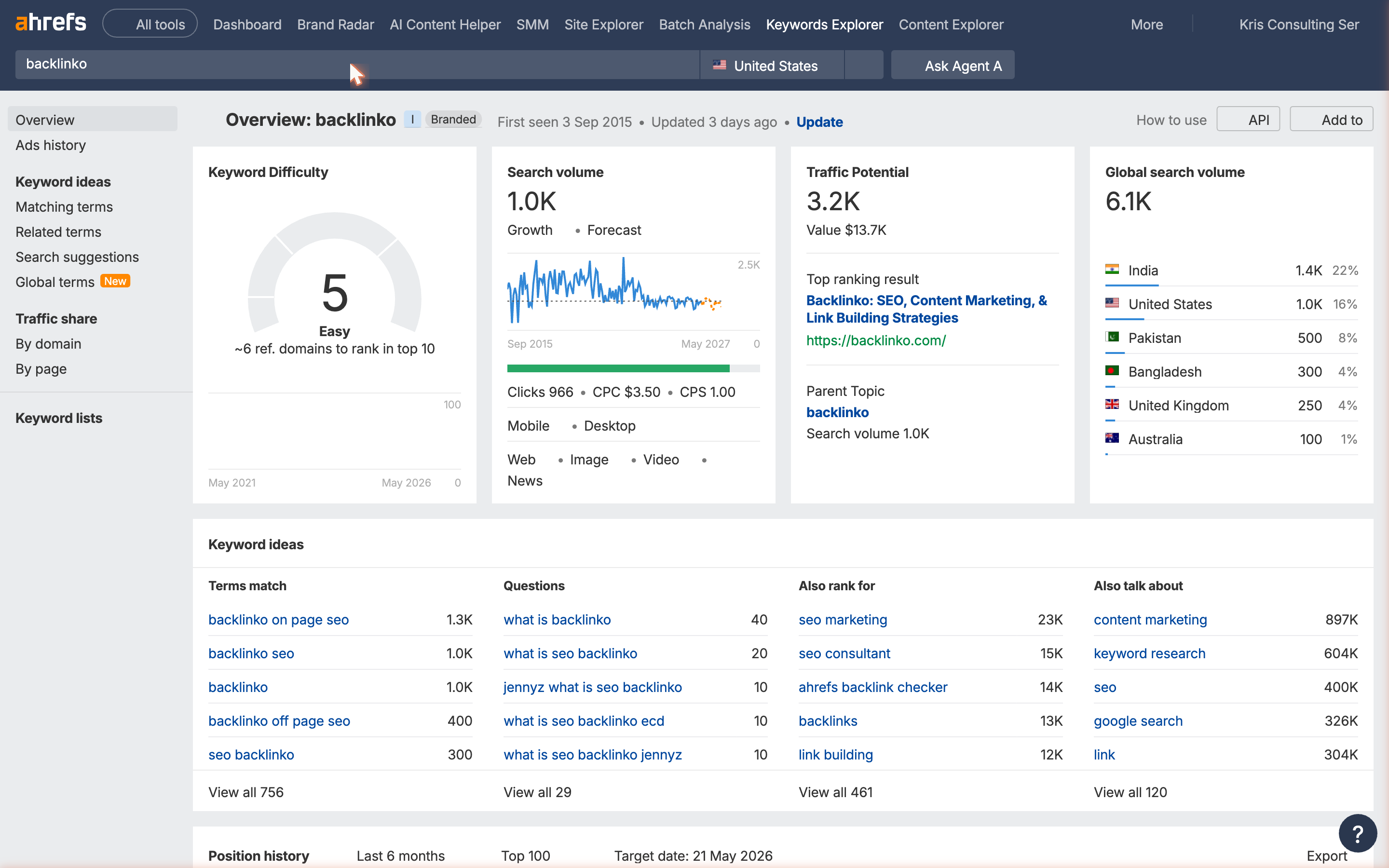Switch to Site Explorer

[603, 25]
